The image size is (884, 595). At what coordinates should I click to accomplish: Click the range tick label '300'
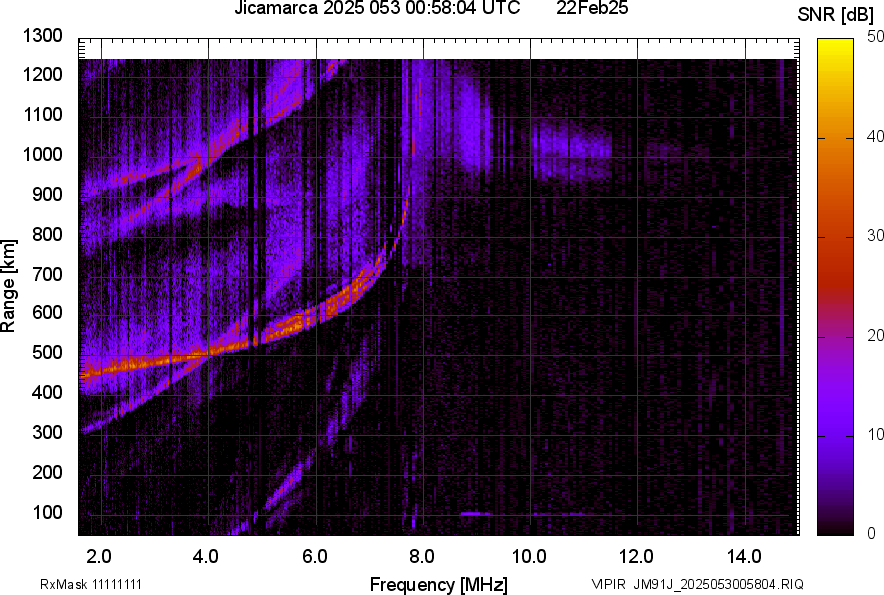pos(47,432)
